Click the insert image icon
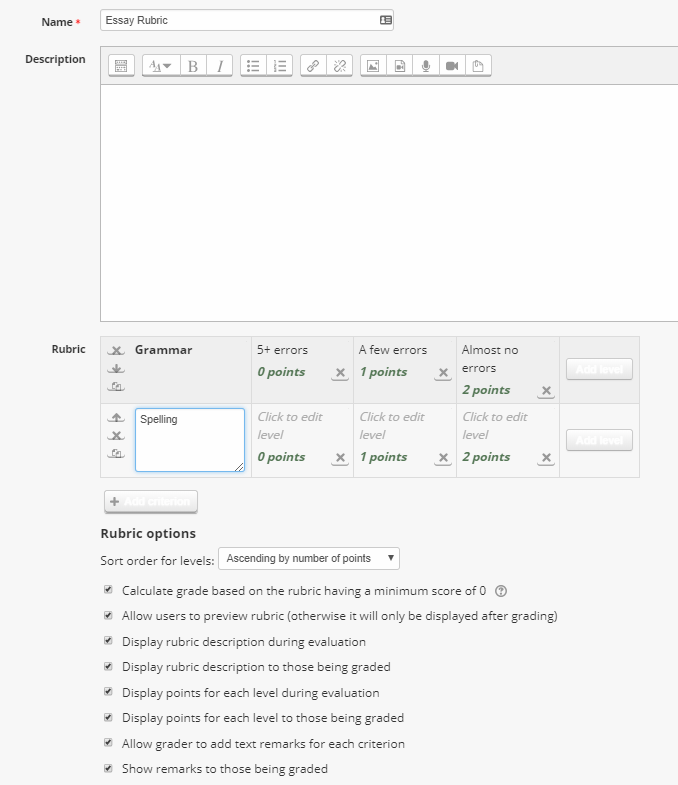678x785 pixels. (373, 66)
